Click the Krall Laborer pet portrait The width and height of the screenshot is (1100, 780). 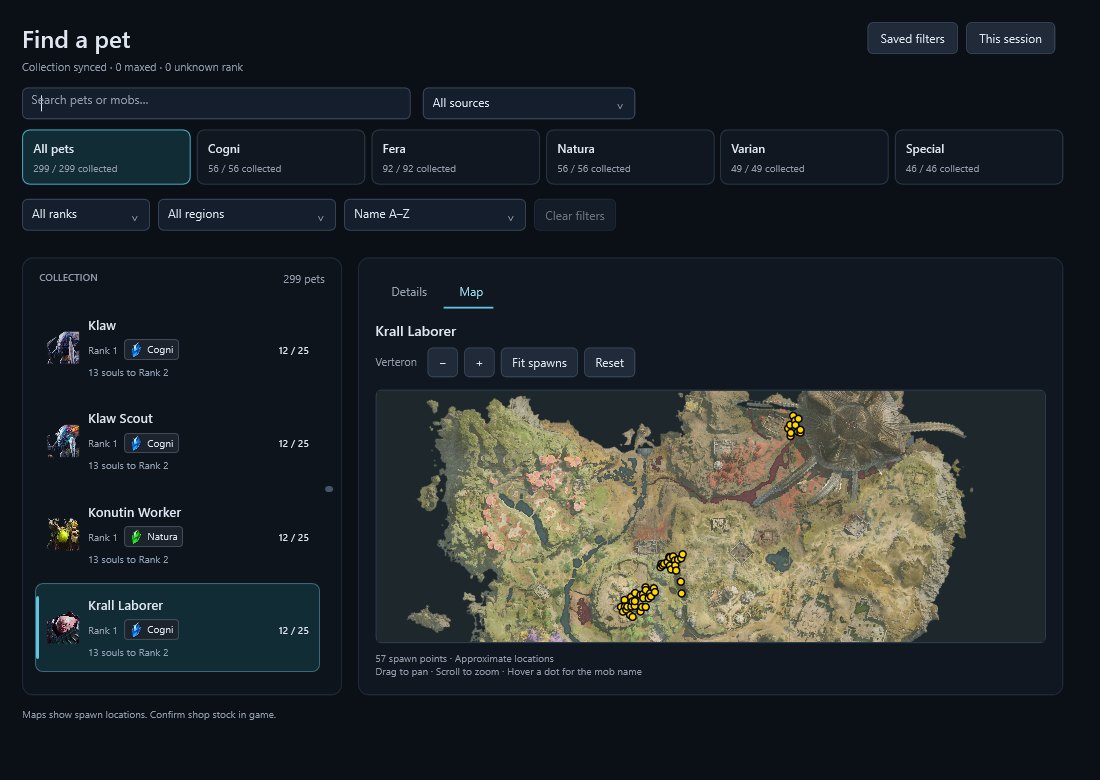coord(63,628)
